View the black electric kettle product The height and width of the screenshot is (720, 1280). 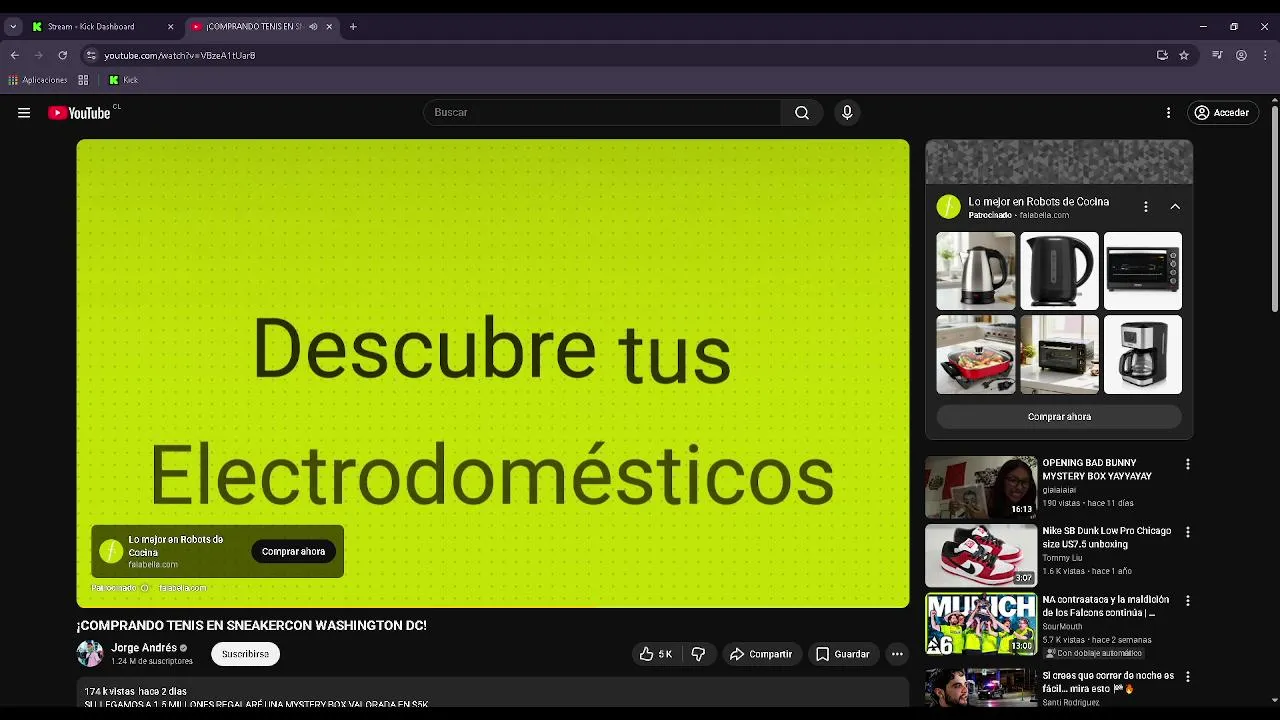(x=1059, y=271)
